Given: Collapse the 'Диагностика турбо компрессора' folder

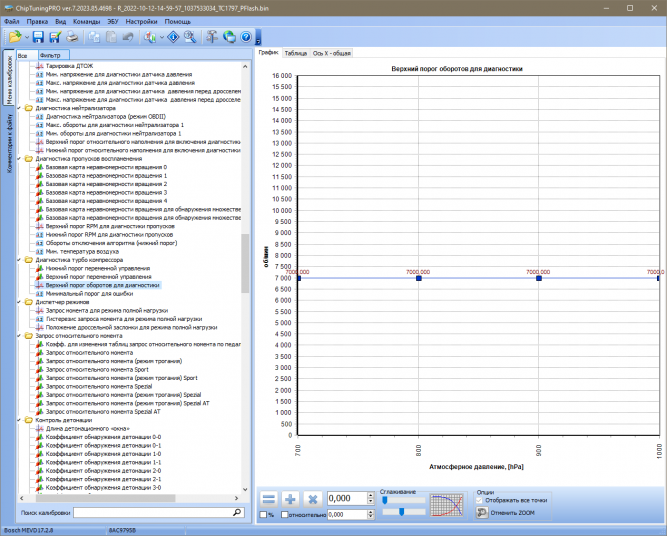Looking at the screenshot, I should (x=19, y=260).
